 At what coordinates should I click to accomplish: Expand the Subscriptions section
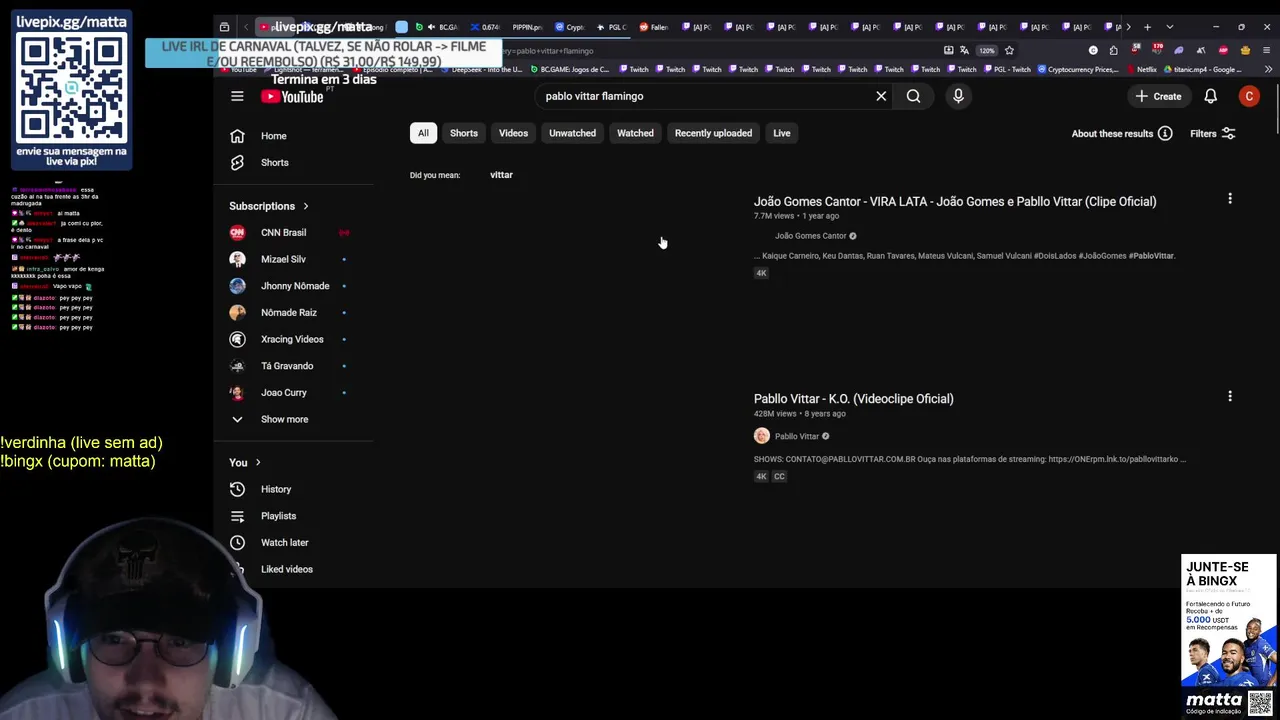tap(269, 206)
